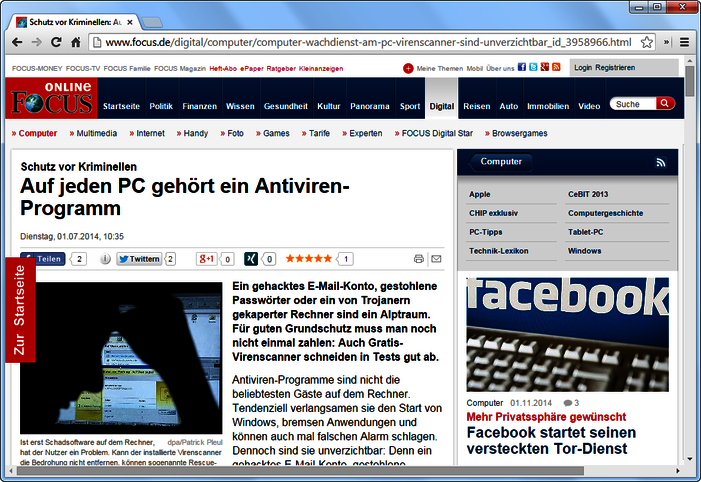
Task: Click the red search magnifier button
Action: [x=665, y=104]
